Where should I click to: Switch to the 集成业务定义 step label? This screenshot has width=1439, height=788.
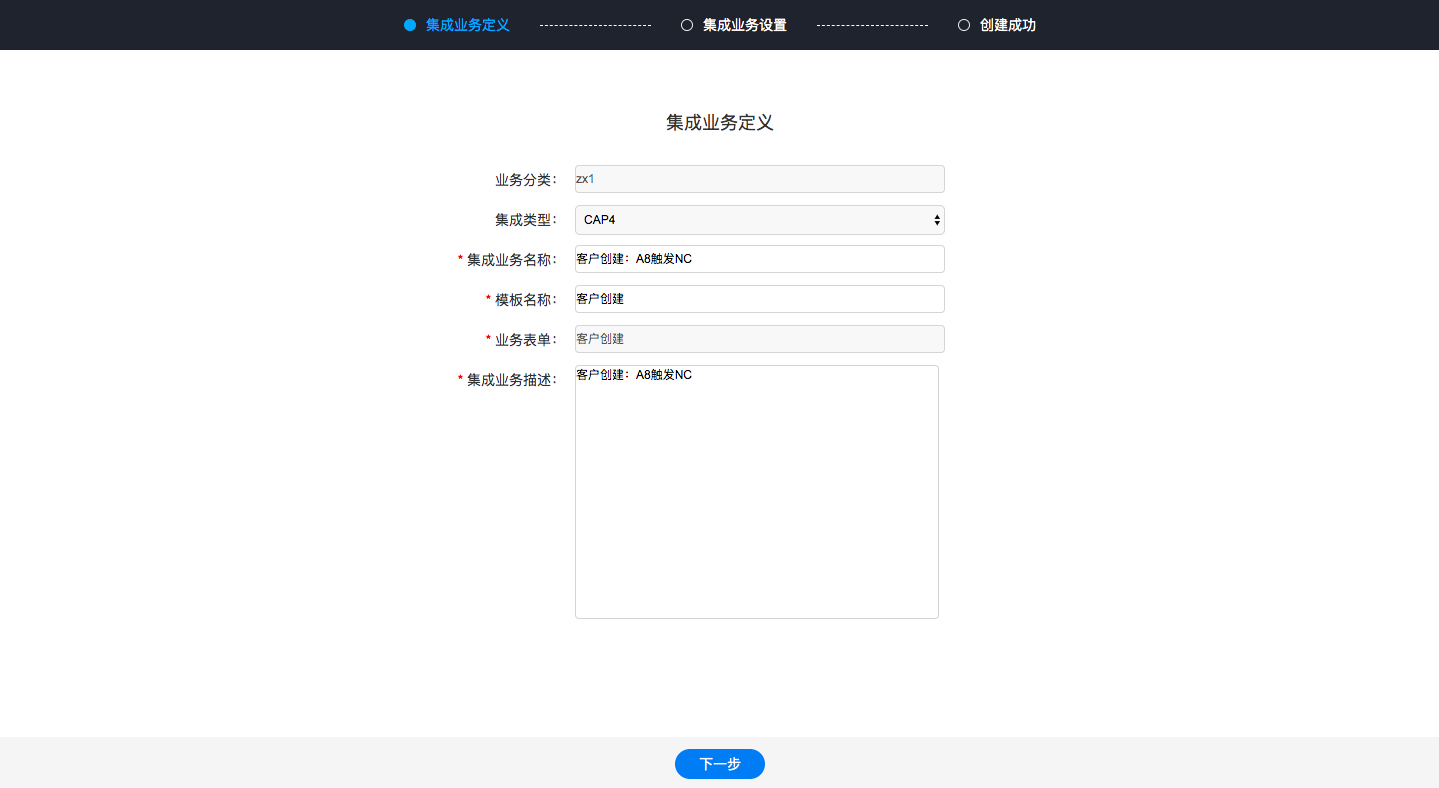[467, 25]
